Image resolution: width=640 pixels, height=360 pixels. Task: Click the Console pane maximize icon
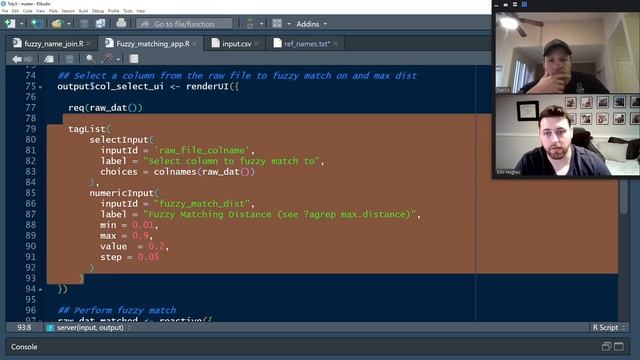point(619,347)
